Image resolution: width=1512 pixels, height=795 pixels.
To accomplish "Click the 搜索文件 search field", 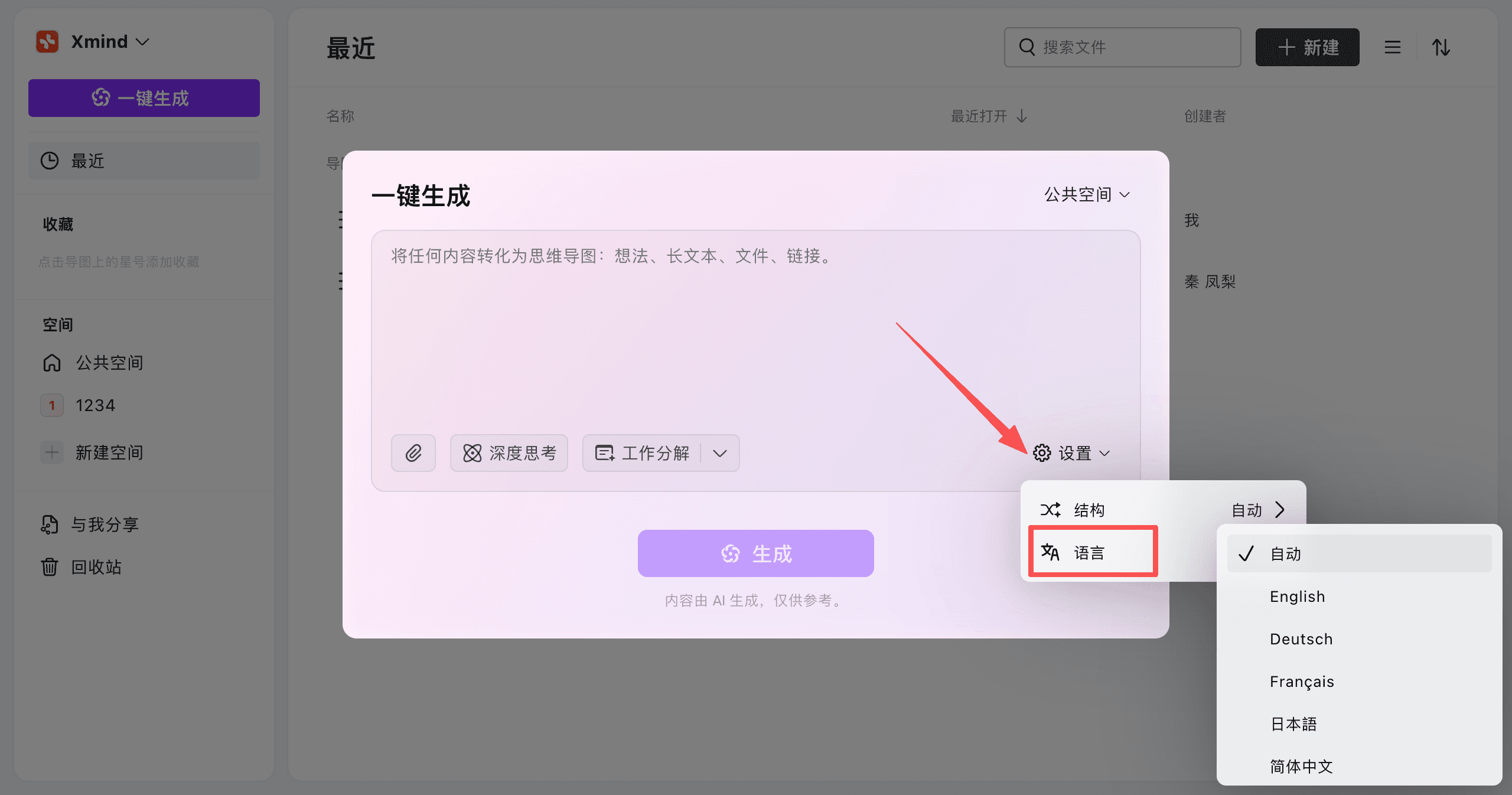I will point(1122,47).
